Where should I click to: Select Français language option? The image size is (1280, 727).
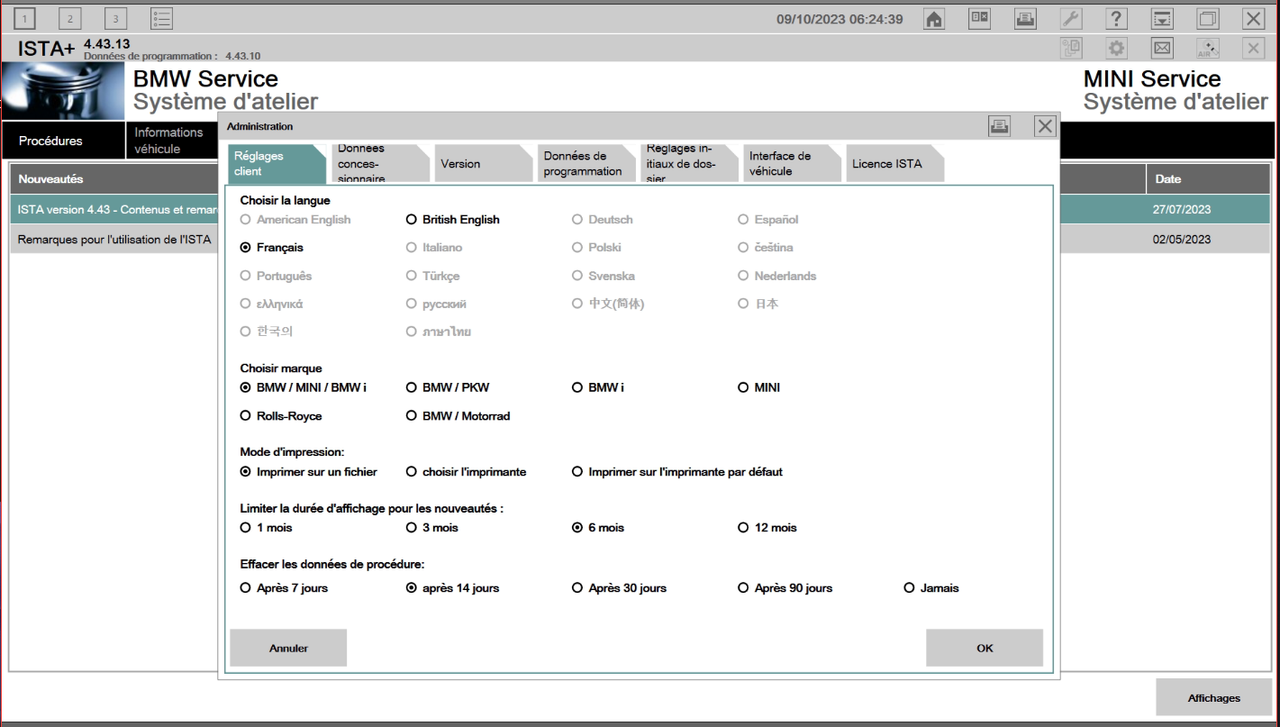[272, 247]
